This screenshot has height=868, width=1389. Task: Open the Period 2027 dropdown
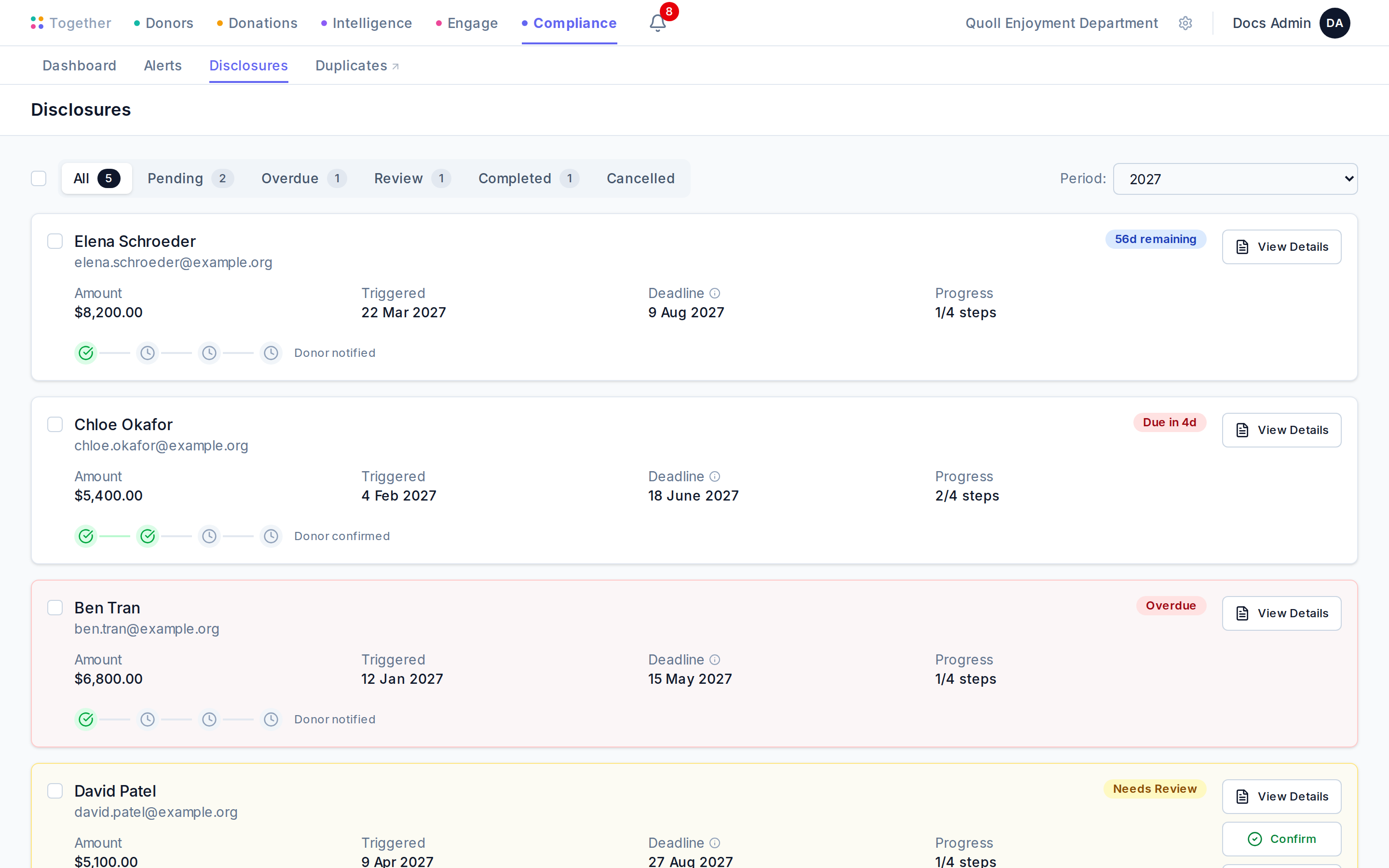click(1235, 179)
